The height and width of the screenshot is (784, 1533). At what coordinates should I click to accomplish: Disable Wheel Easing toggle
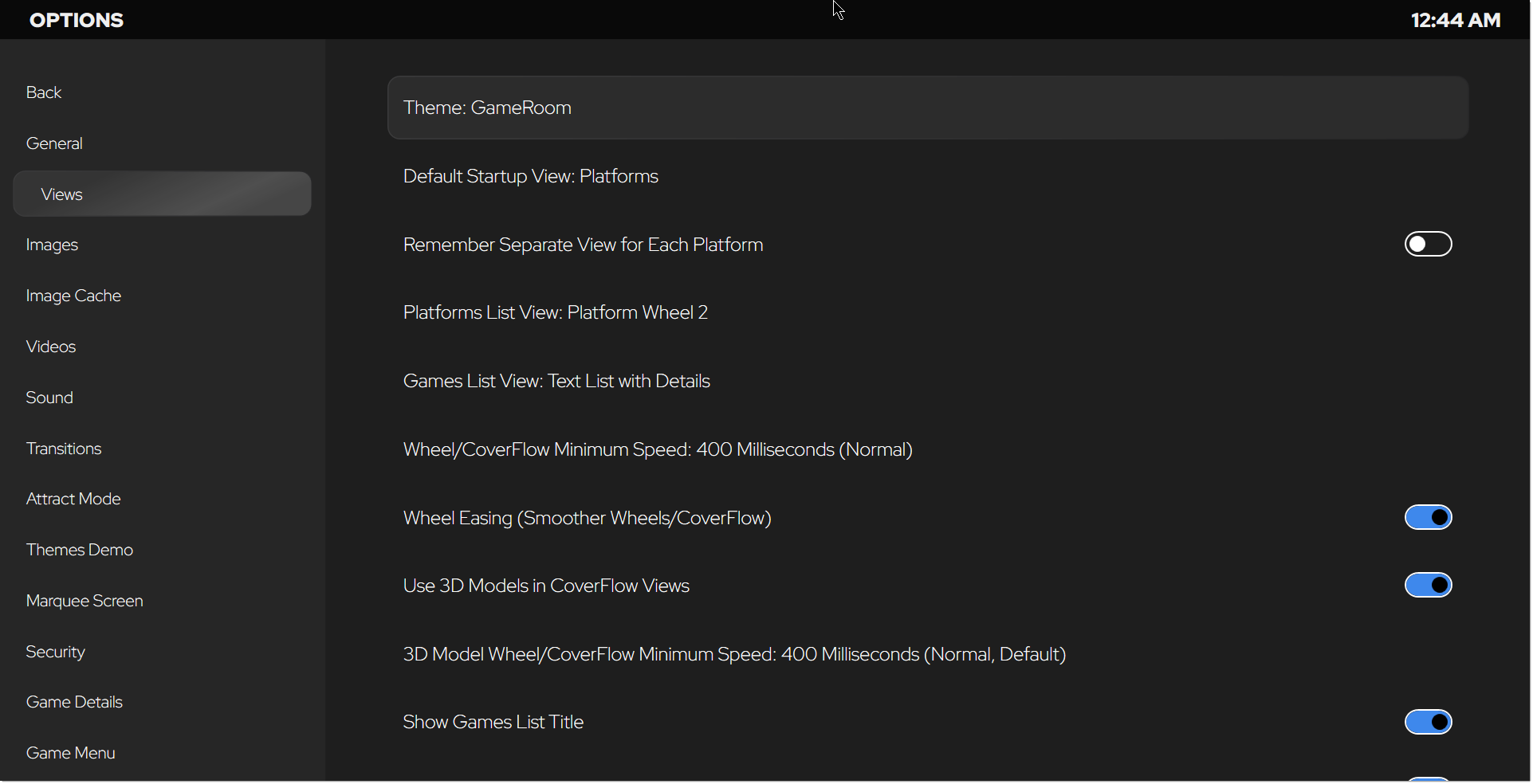click(1429, 517)
